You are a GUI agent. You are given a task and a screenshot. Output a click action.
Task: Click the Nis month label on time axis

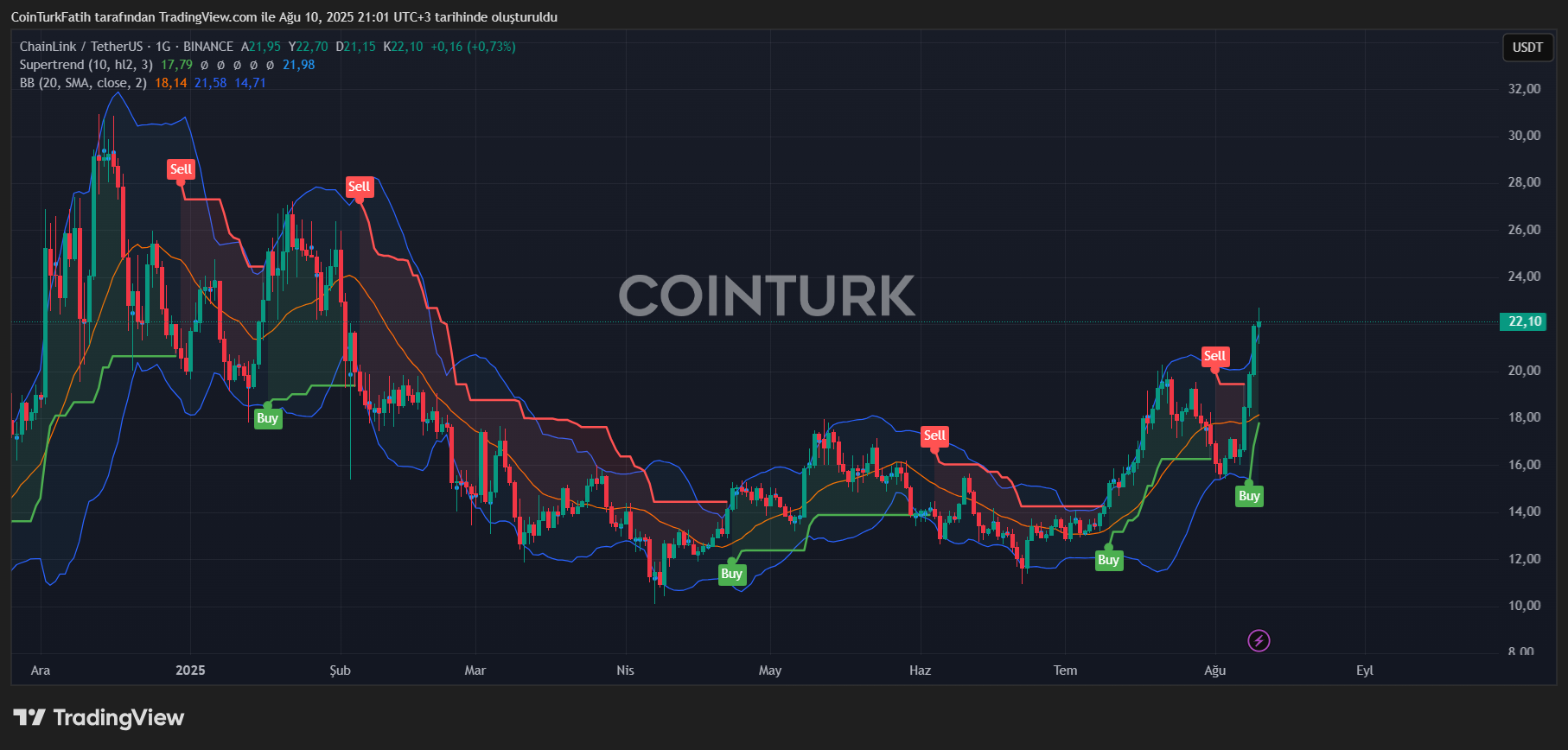tap(625, 671)
